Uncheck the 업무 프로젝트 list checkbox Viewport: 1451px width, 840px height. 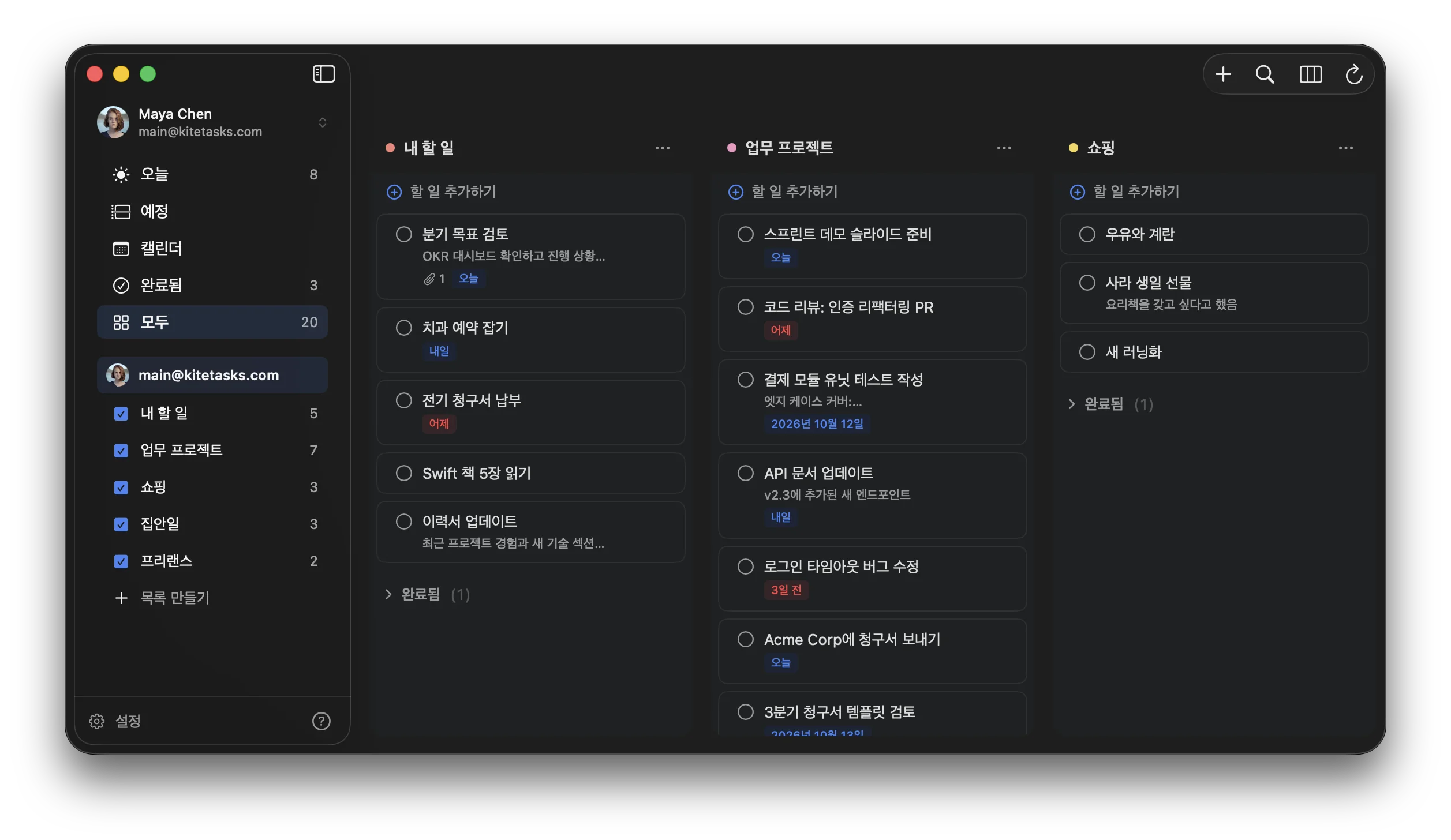(x=121, y=451)
